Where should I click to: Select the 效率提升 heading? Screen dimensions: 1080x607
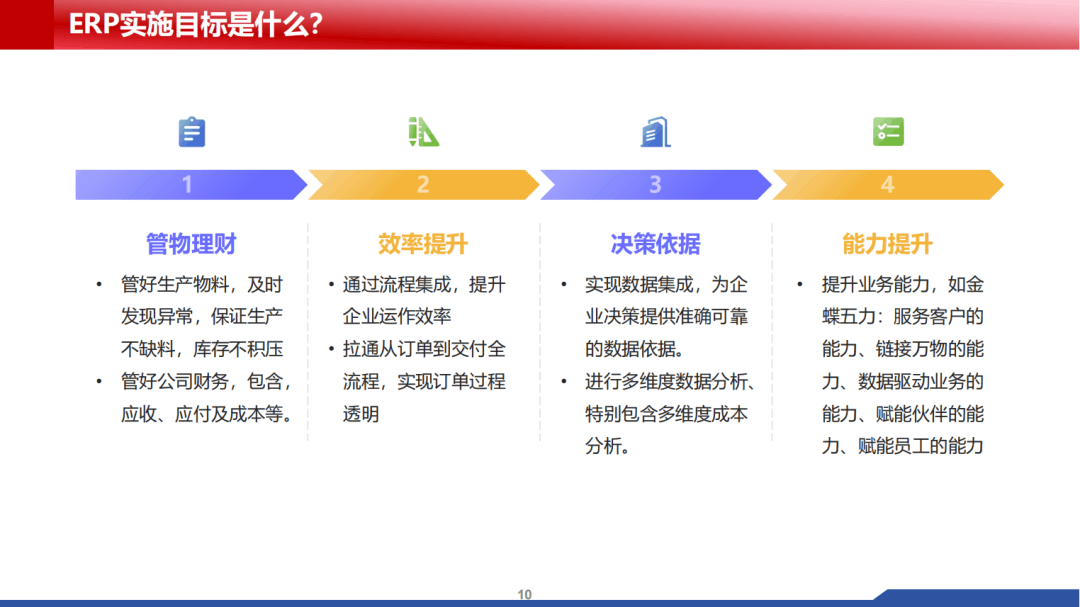coord(423,244)
